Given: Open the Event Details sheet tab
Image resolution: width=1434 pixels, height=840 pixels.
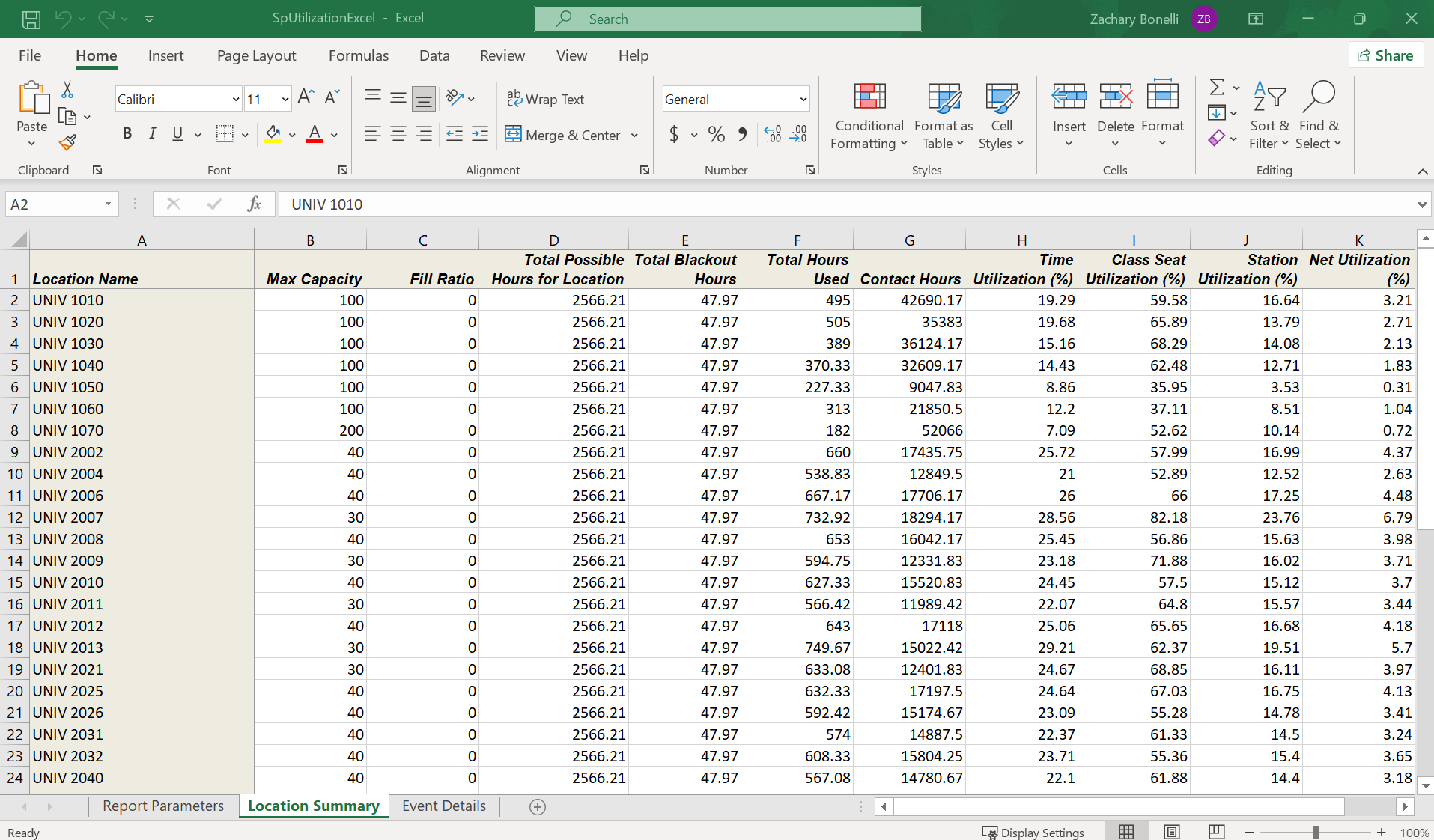Looking at the screenshot, I should [x=443, y=806].
